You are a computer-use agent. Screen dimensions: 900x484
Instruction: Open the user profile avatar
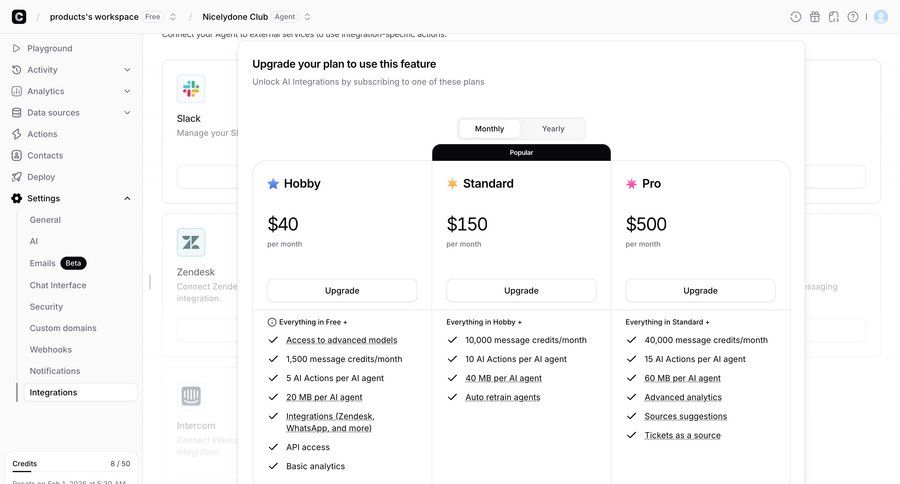coord(881,17)
